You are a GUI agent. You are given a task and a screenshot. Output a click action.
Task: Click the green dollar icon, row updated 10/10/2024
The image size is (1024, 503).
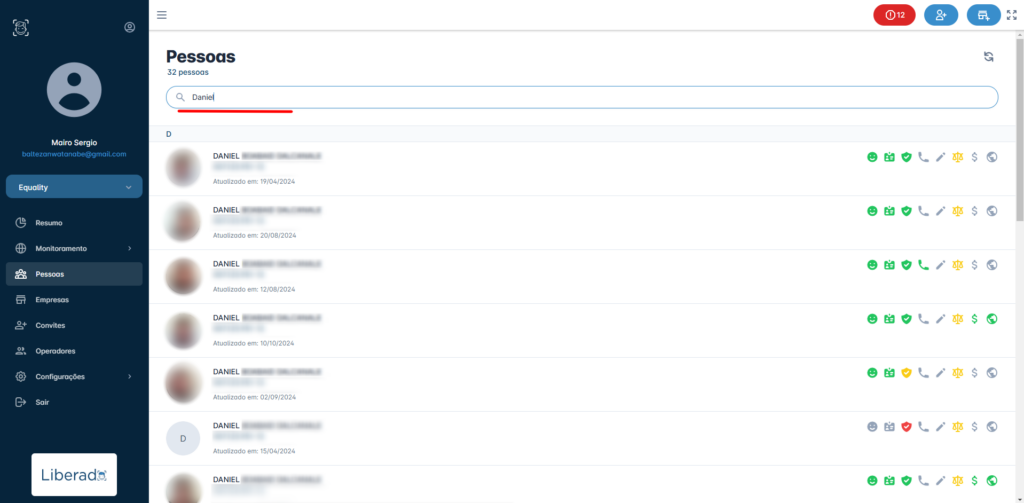click(974, 319)
